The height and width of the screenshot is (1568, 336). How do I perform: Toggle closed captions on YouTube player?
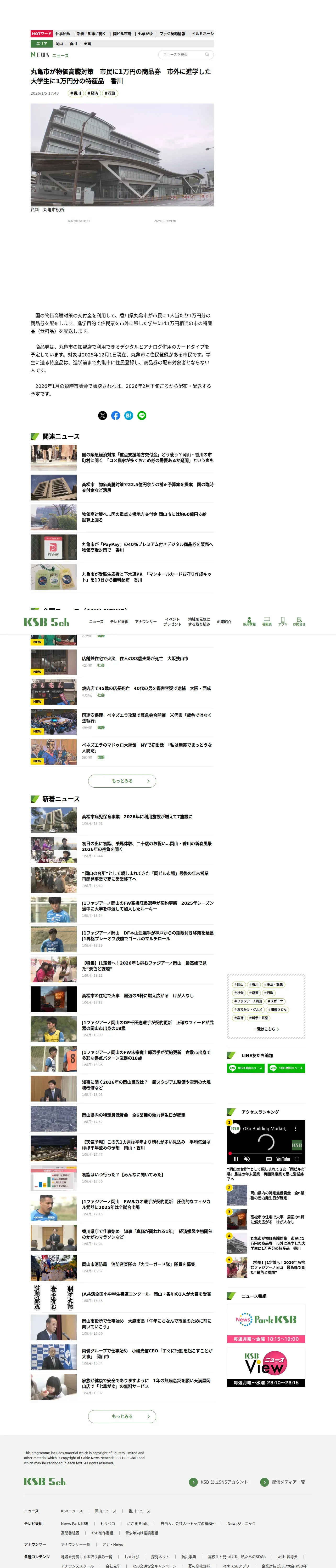pos(269,1160)
